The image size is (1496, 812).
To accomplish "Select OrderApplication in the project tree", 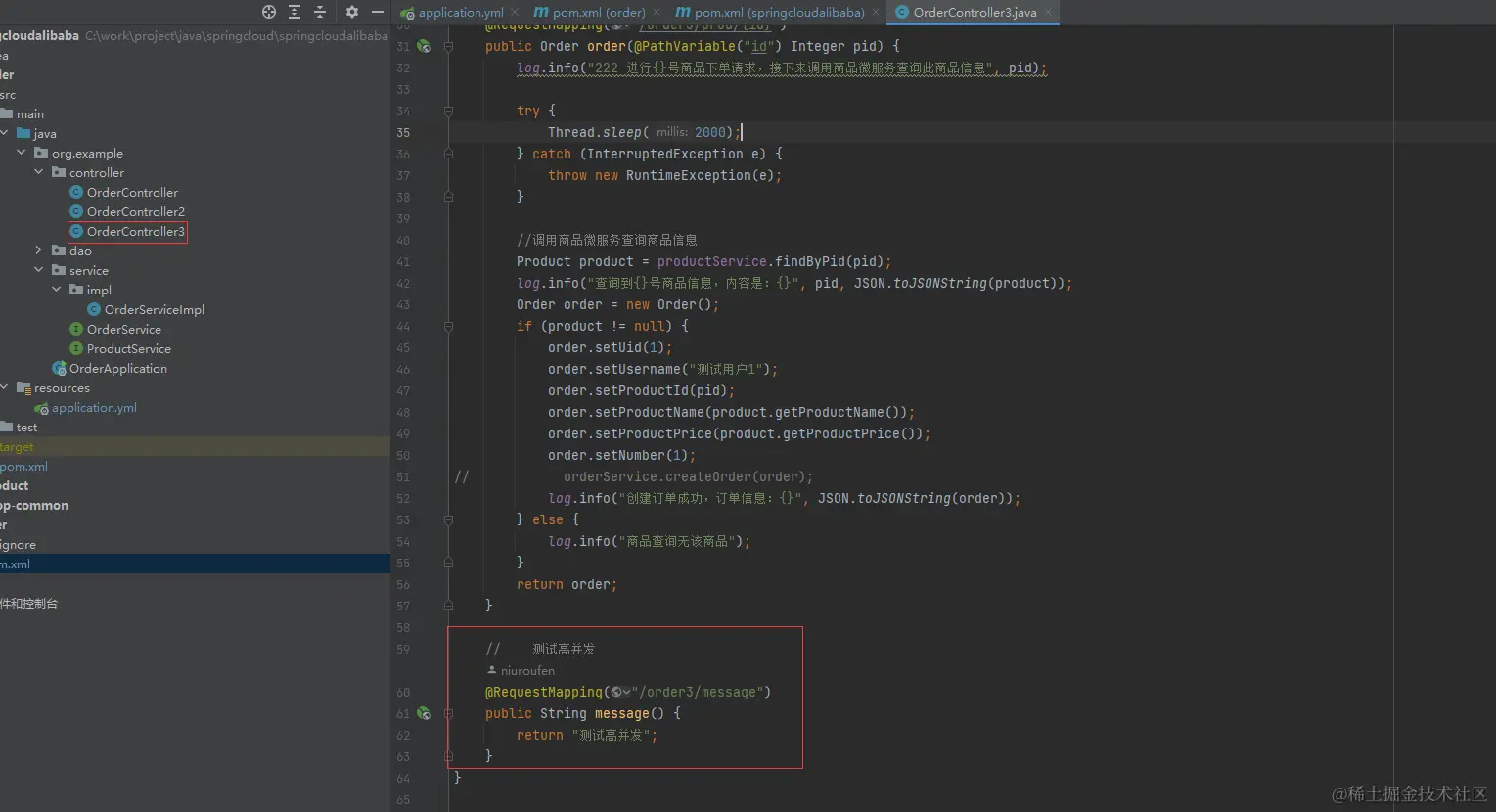I will 117,369.
